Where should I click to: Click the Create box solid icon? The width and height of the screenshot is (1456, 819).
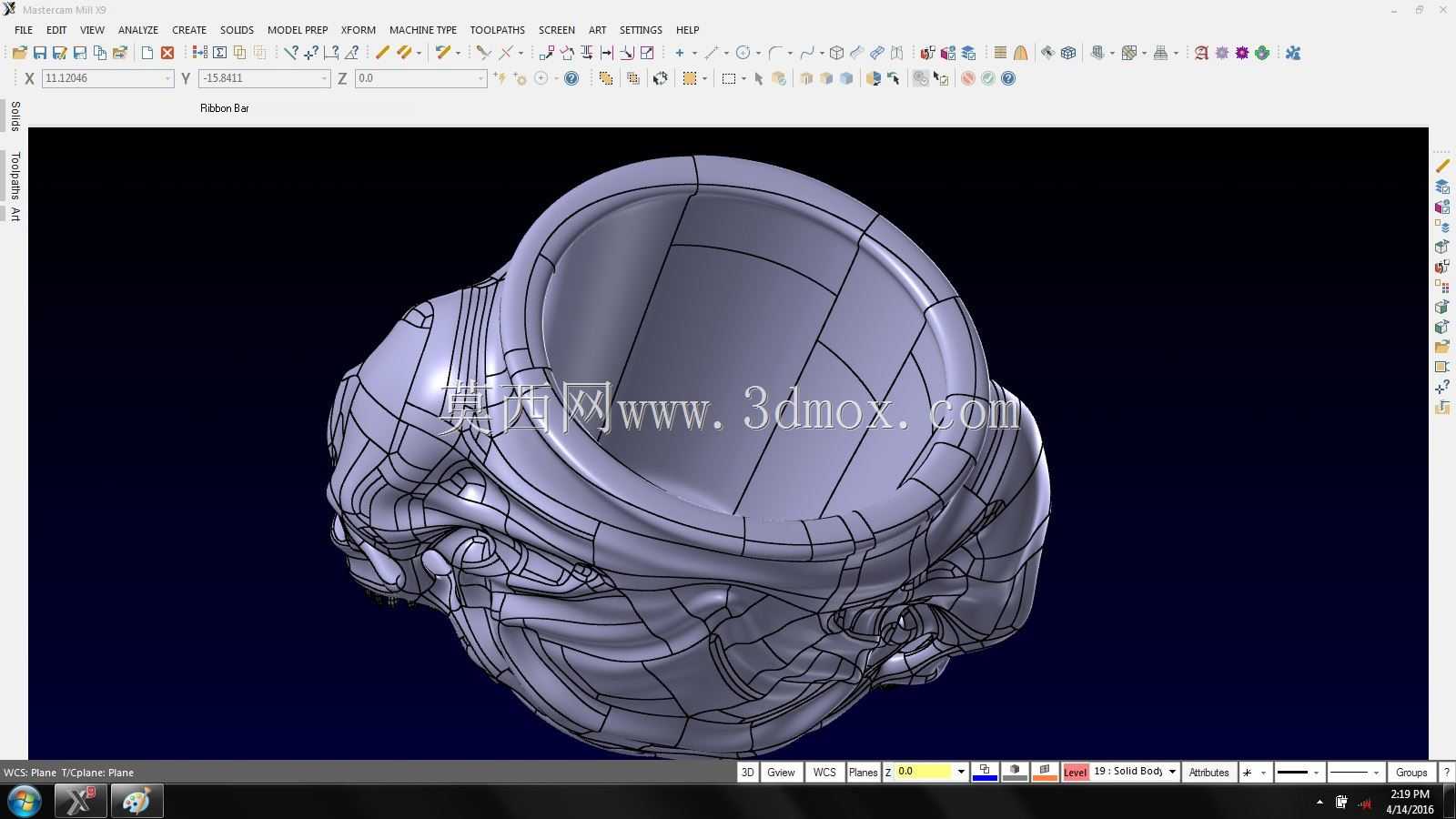pos(836,53)
